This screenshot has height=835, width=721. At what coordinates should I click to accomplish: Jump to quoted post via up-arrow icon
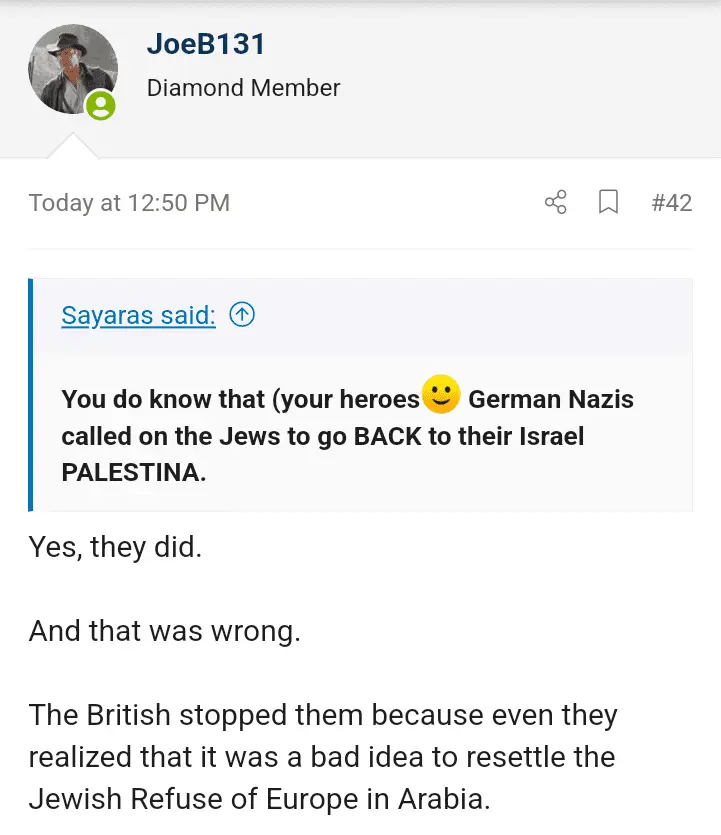click(x=242, y=315)
